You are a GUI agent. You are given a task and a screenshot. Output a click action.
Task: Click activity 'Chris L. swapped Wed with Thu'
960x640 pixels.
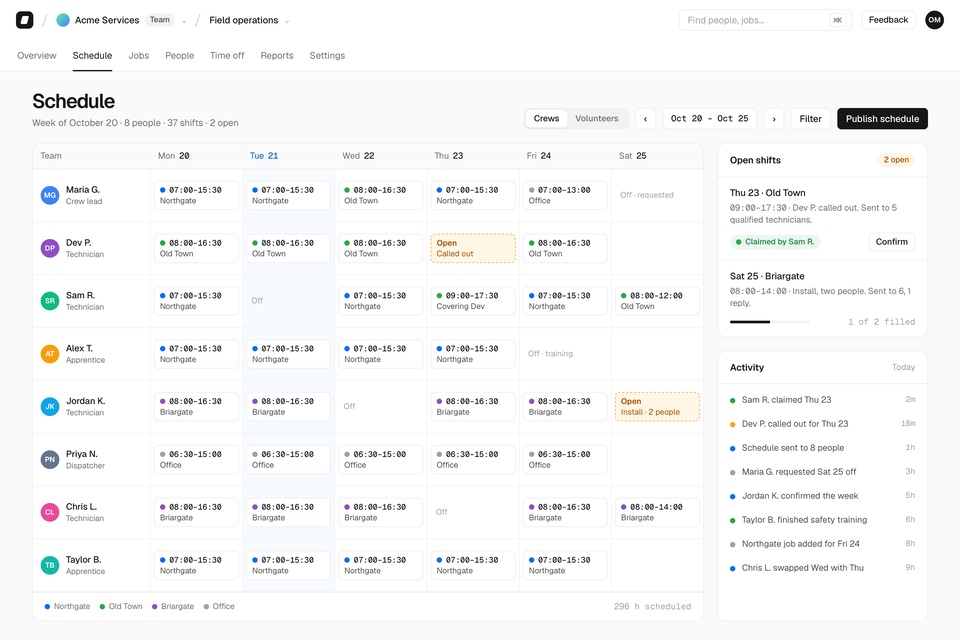pos(822,568)
